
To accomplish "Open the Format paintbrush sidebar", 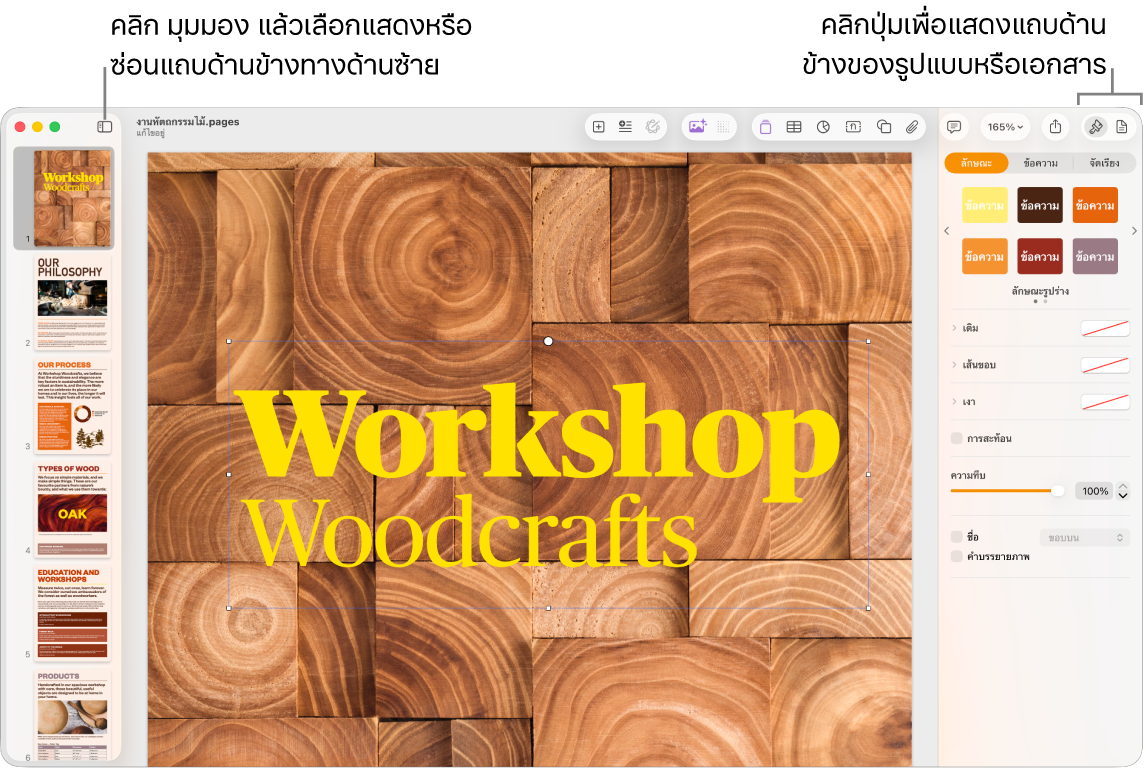I will coord(1095,127).
